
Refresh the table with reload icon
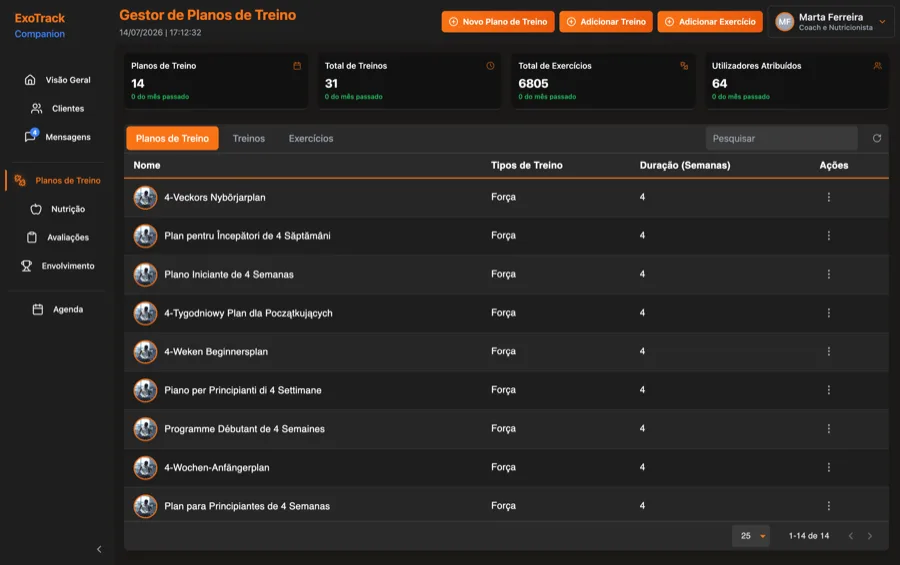click(x=876, y=138)
